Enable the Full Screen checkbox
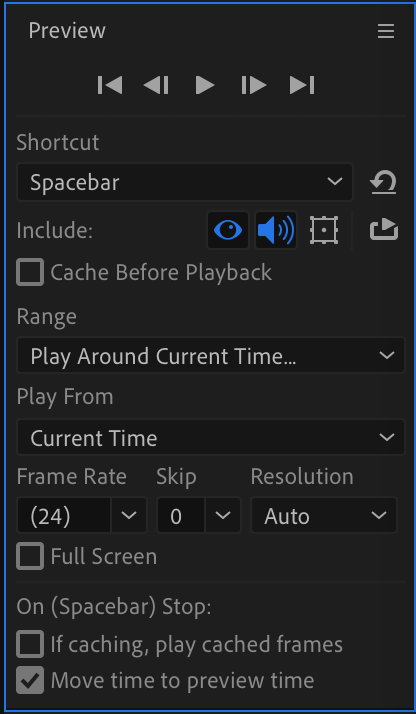Screen dimensions: 416x714 pos(30,556)
